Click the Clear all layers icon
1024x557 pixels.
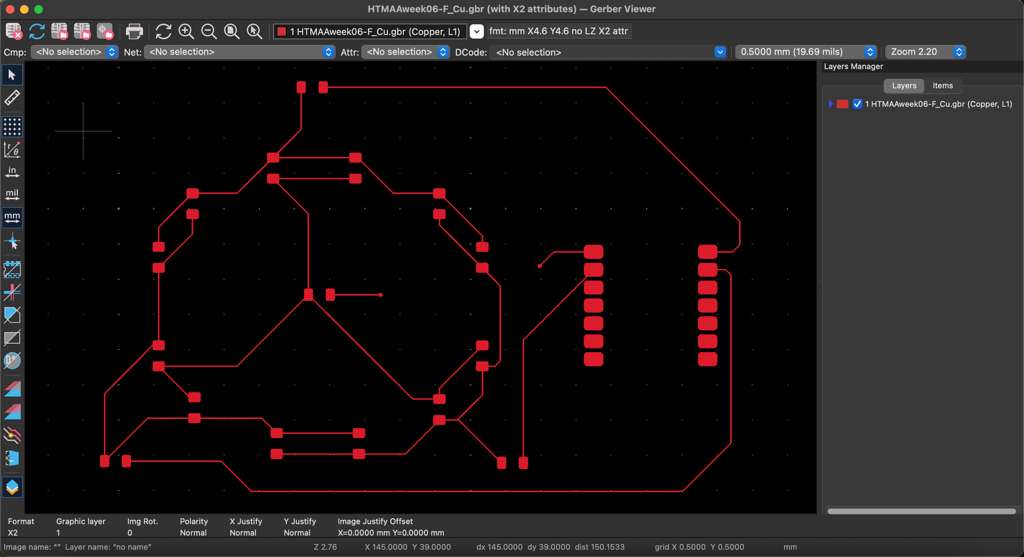(x=14, y=32)
